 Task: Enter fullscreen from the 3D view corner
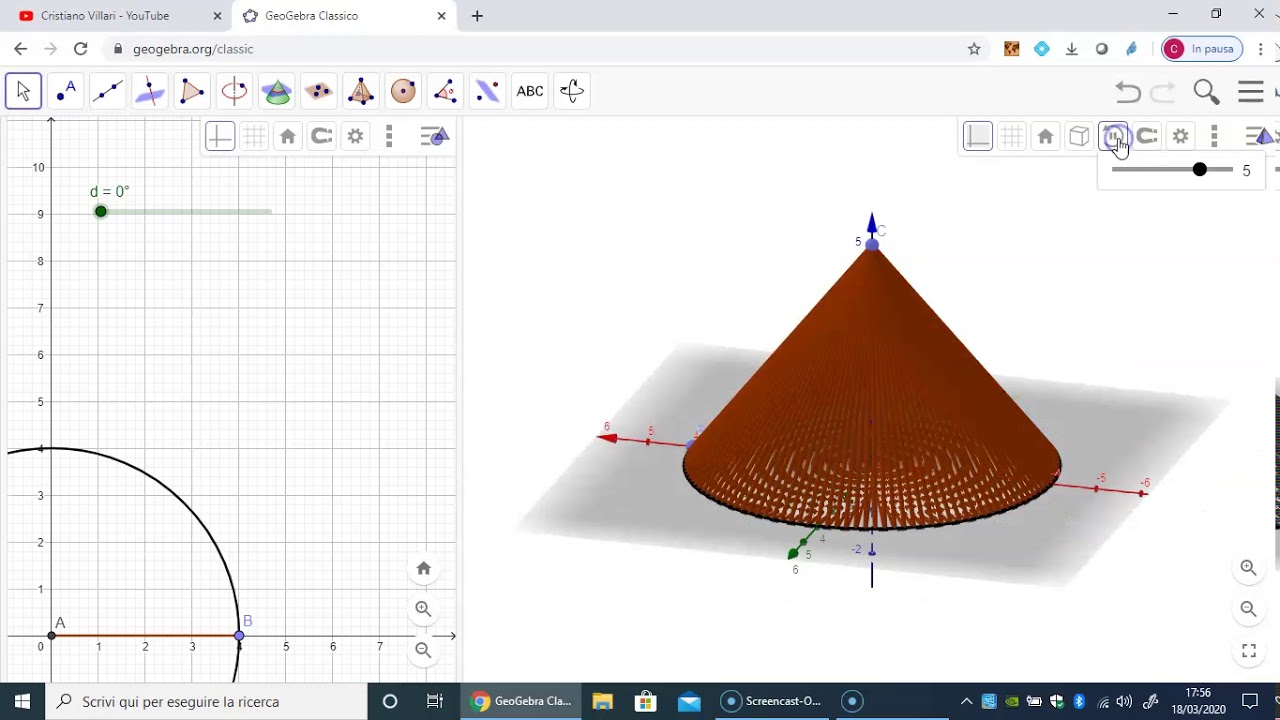tap(1248, 650)
